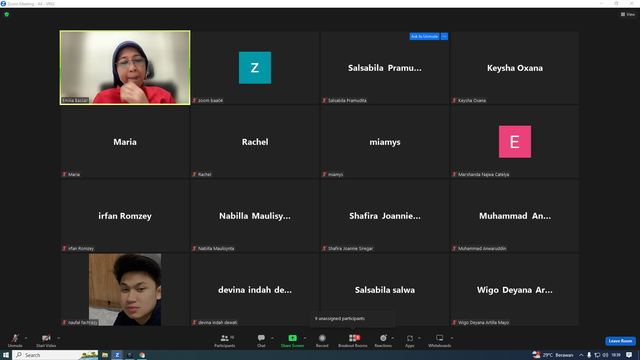
Task: Select the Rachel participant name
Action: [255, 142]
